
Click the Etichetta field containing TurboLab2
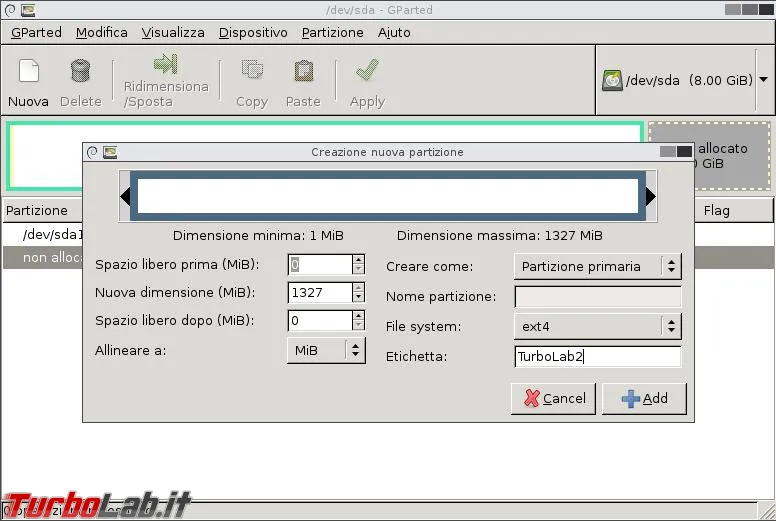coord(598,356)
